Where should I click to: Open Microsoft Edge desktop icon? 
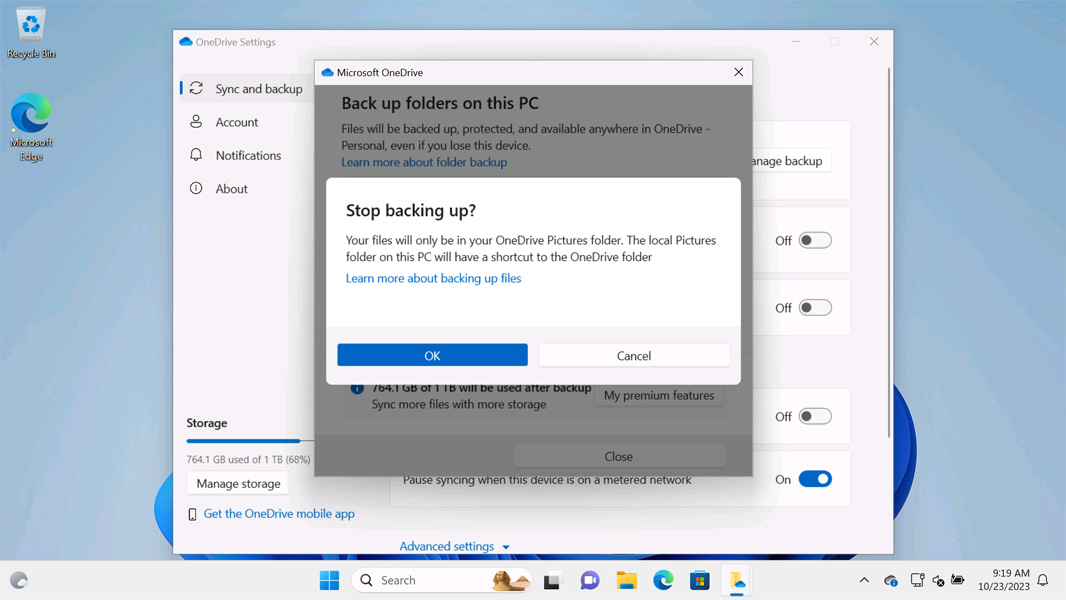click(x=31, y=127)
